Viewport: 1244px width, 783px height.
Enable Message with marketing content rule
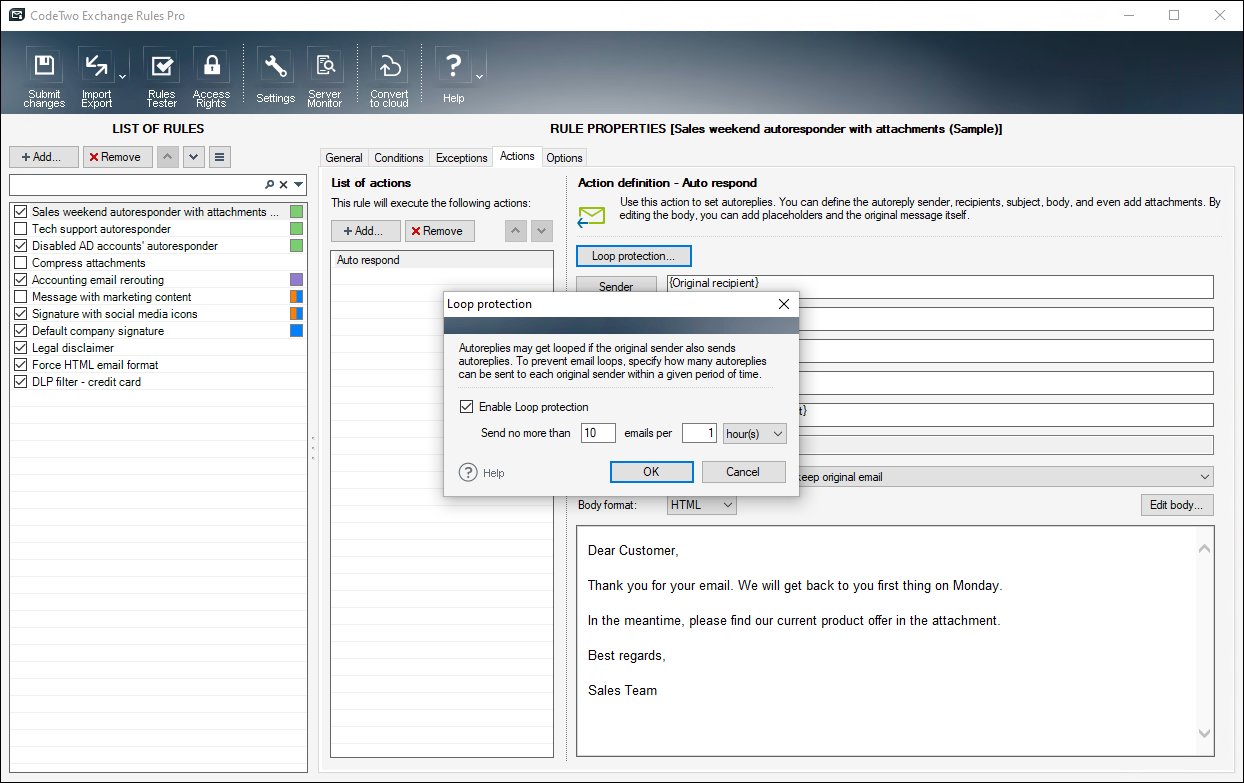coord(21,297)
